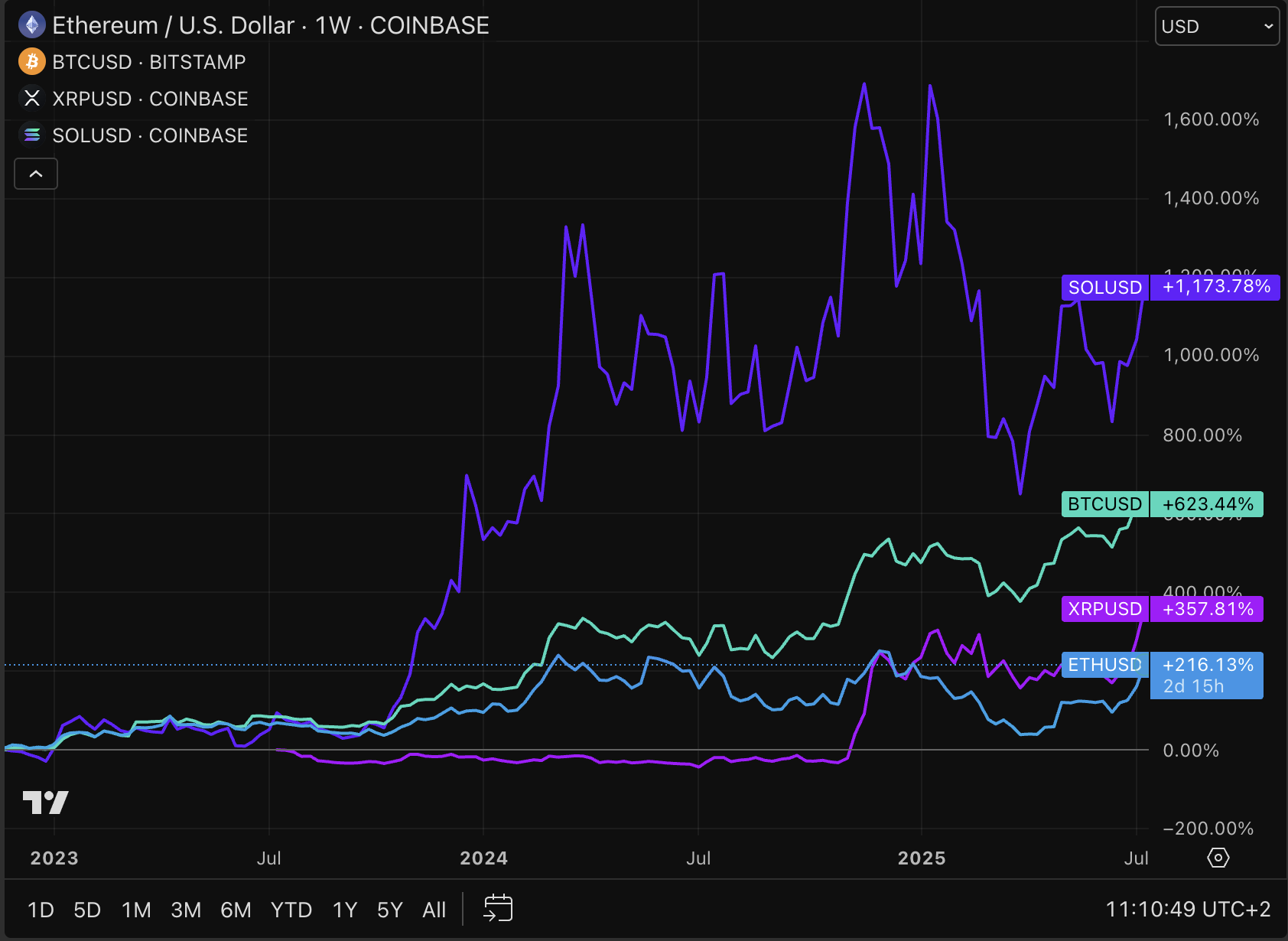Screen dimensions: 1288x941
Task: Open the USD currency dropdown
Action: pos(1216,27)
